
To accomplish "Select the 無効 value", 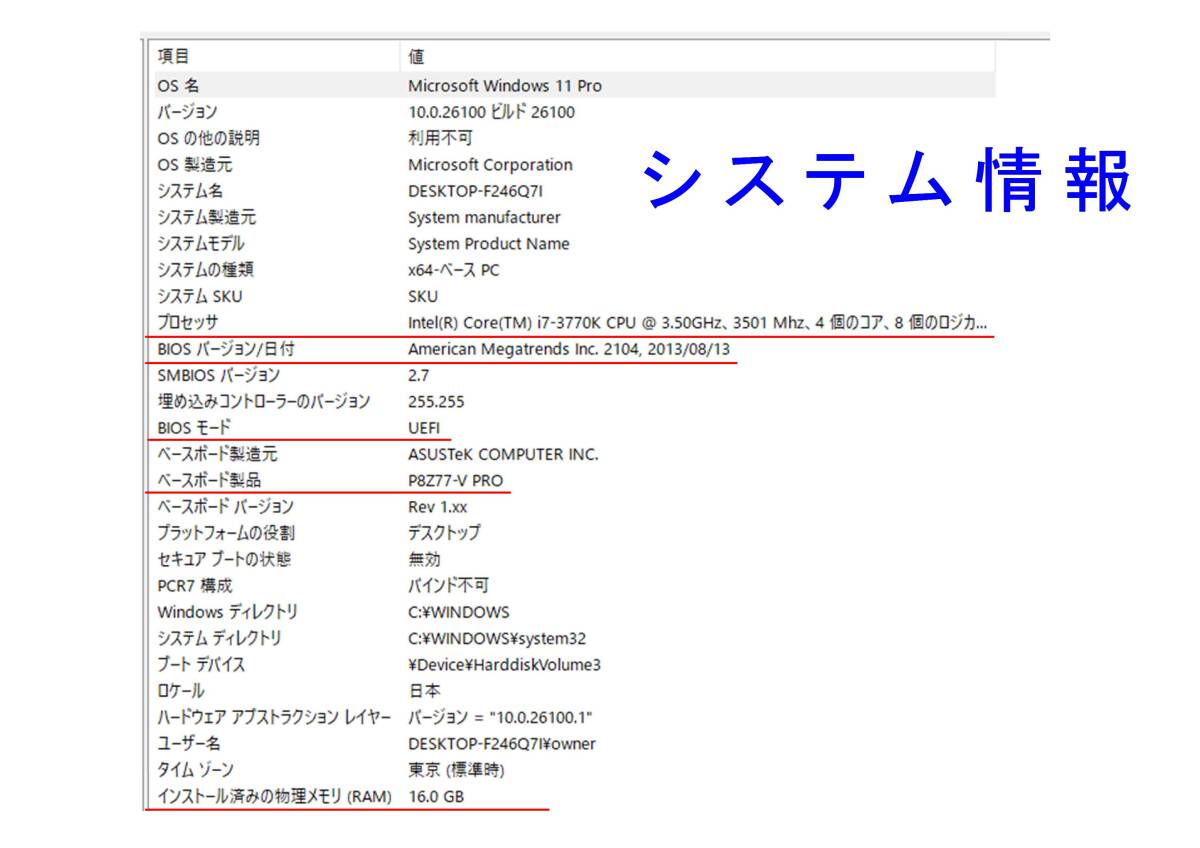I will click(x=424, y=559).
